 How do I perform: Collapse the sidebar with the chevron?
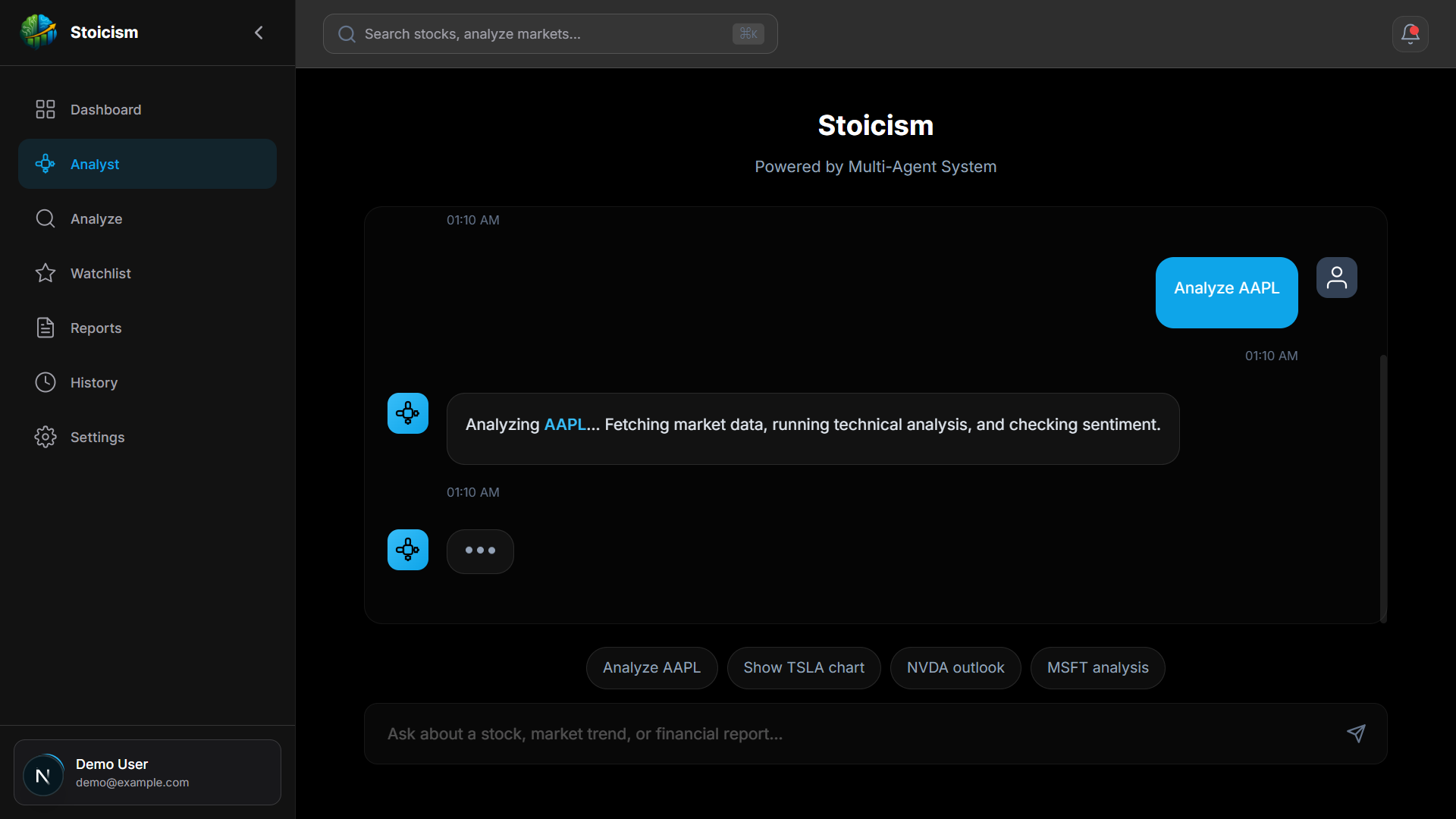click(x=259, y=33)
